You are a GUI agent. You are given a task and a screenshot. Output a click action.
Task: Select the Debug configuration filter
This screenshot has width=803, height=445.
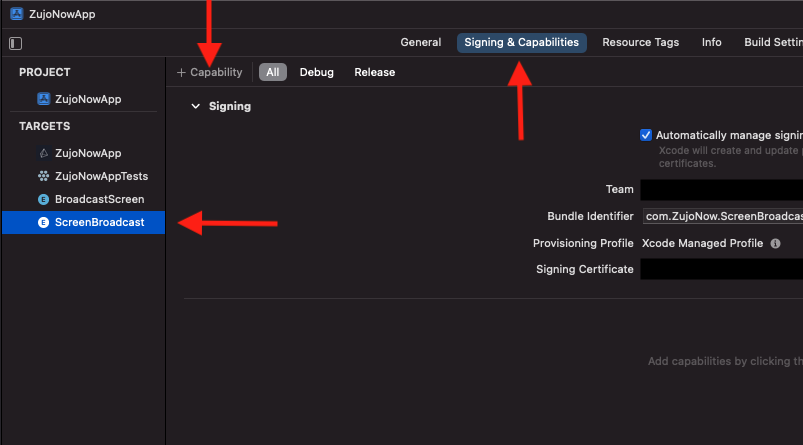[x=316, y=72]
